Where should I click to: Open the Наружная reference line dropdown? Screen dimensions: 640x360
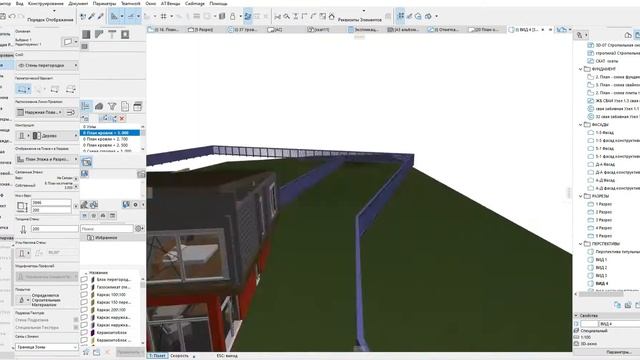[x=40, y=112]
